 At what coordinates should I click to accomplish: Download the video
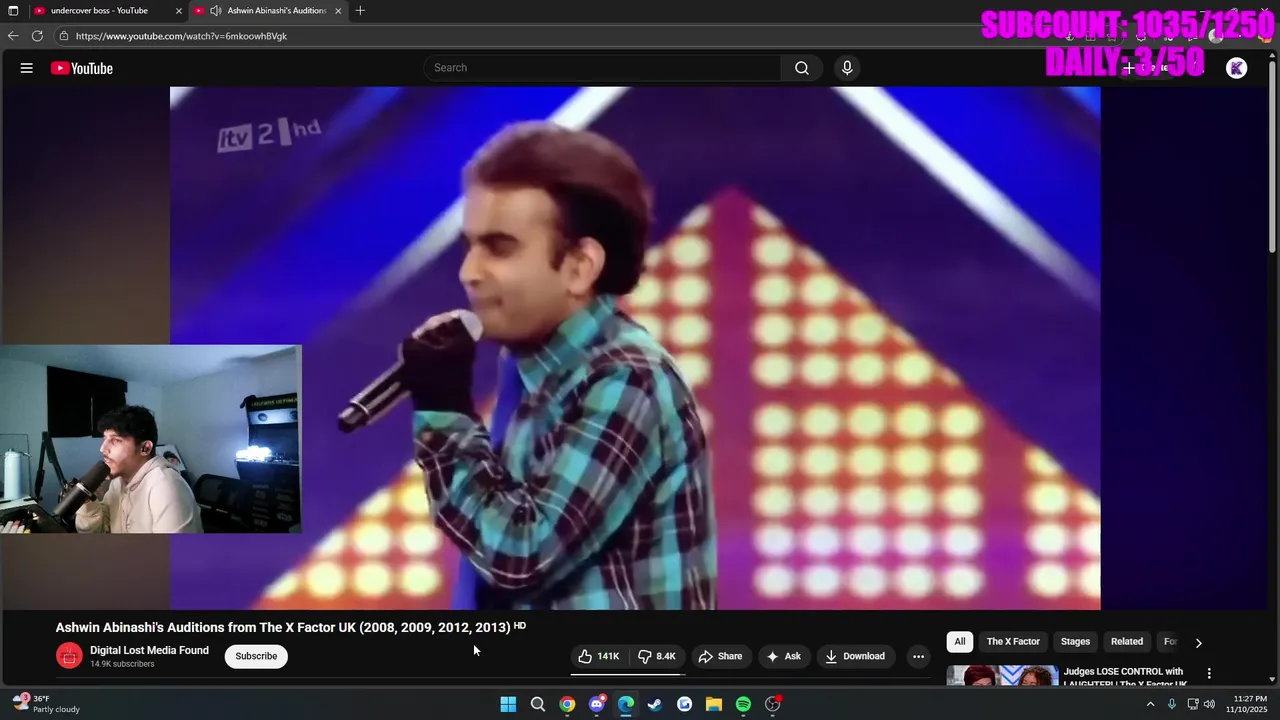point(856,656)
